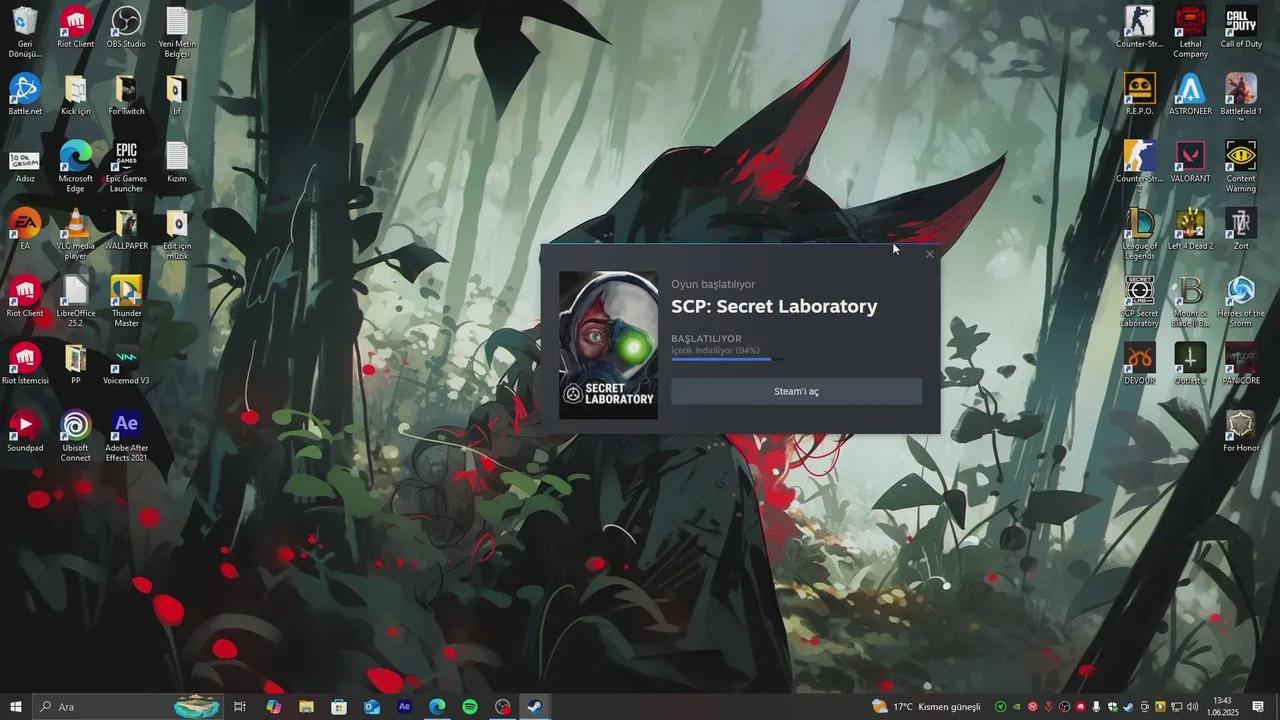Select the Edit için müzik folder

tap(177, 234)
